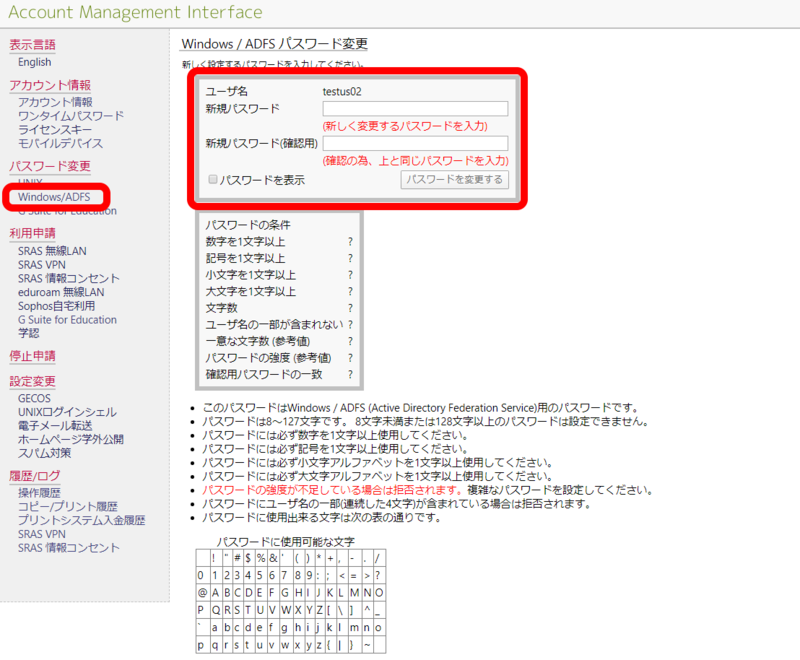
Task: Open the 停止申請 section heading
Action: [32, 356]
